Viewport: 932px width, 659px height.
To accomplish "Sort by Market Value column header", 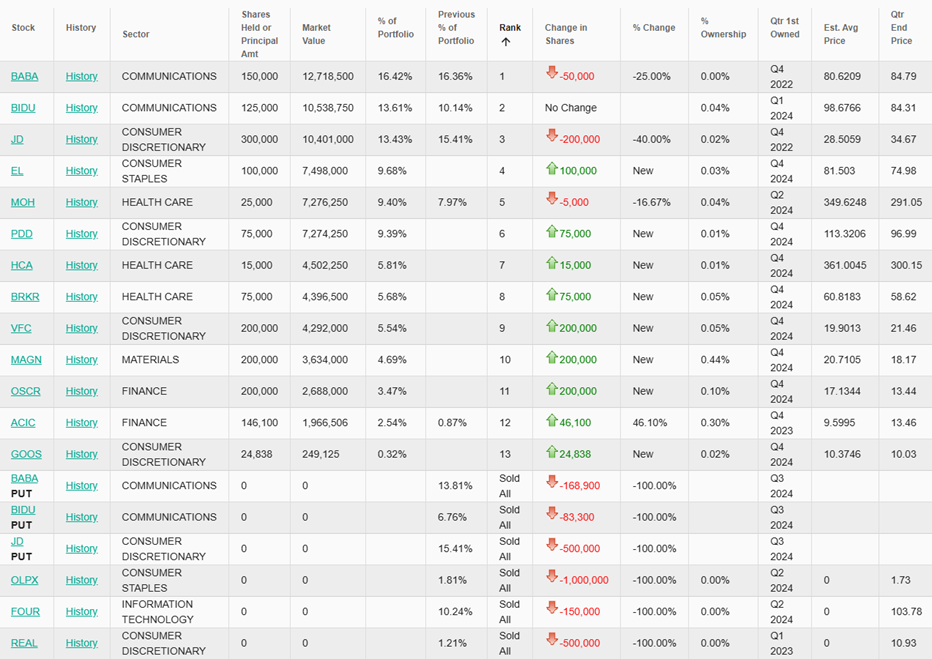I will (x=316, y=34).
